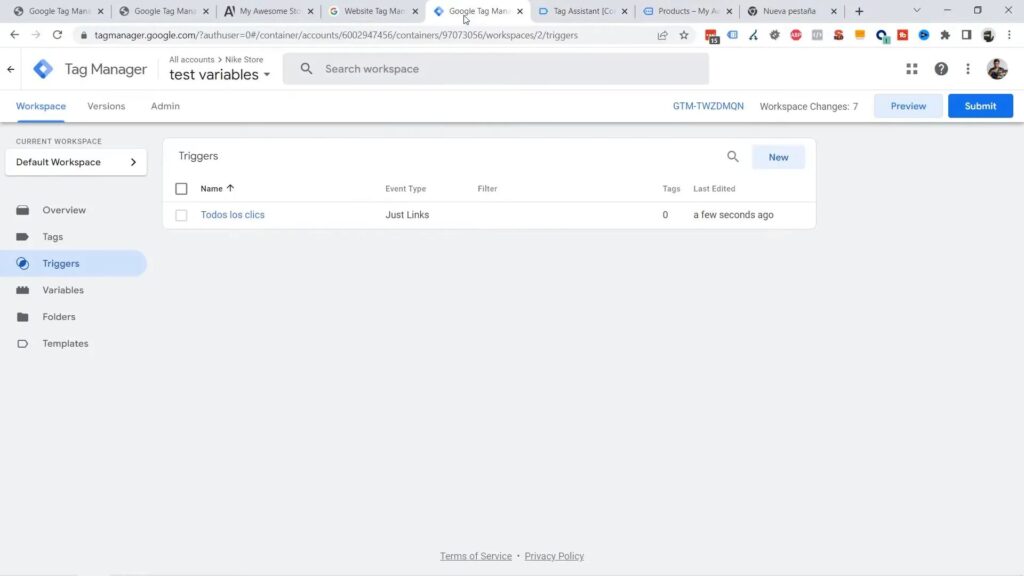Switch to the Admin tab
This screenshot has height=576, width=1024.
[x=165, y=106]
